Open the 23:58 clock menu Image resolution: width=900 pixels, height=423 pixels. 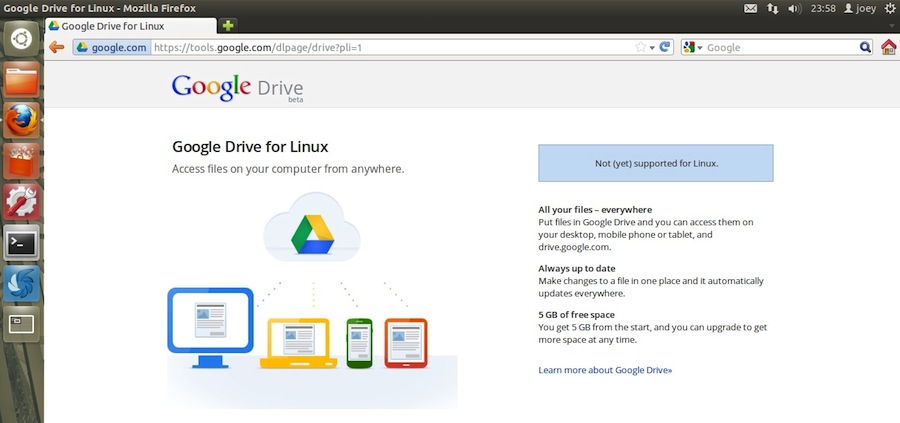[x=823, y=9]
